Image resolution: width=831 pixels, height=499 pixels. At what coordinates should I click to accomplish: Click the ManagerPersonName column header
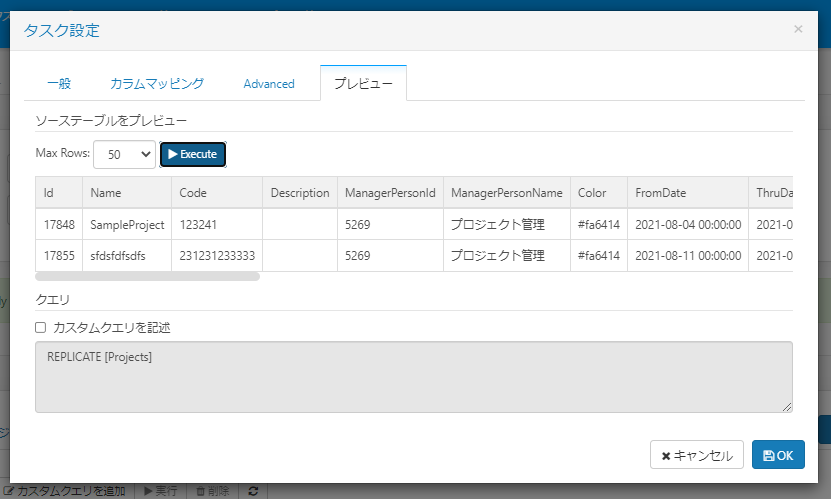[507, 193]
